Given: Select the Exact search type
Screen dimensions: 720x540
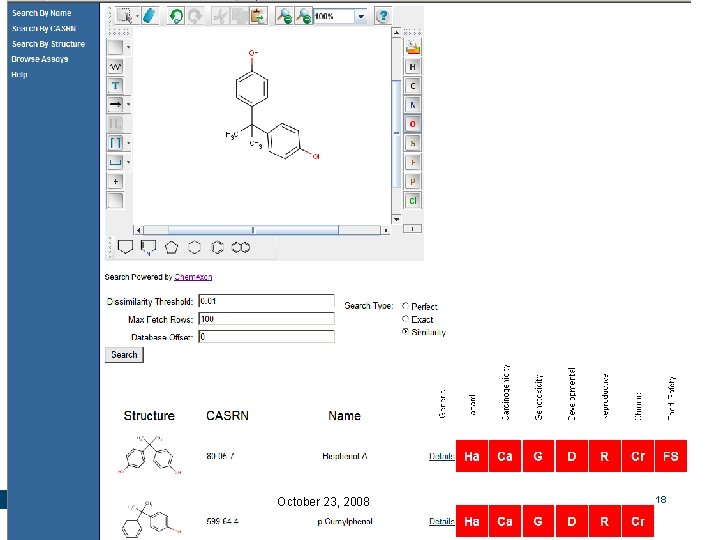Looking at the screenshot, I should point(405,319).
